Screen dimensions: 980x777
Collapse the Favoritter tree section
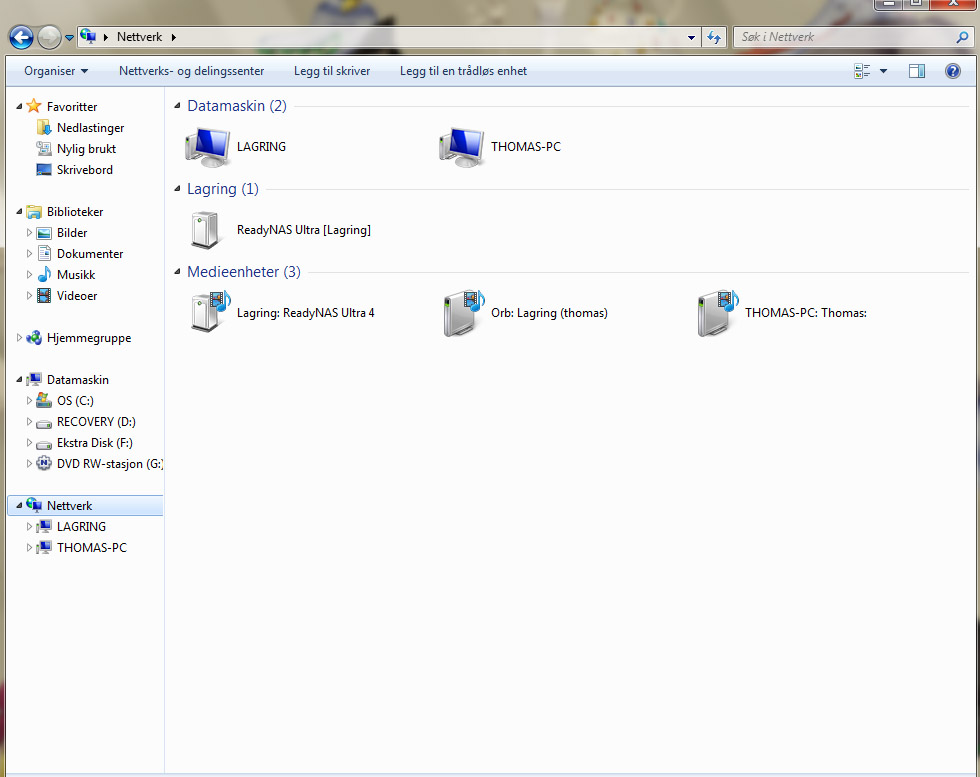click(x=19, y=107)
